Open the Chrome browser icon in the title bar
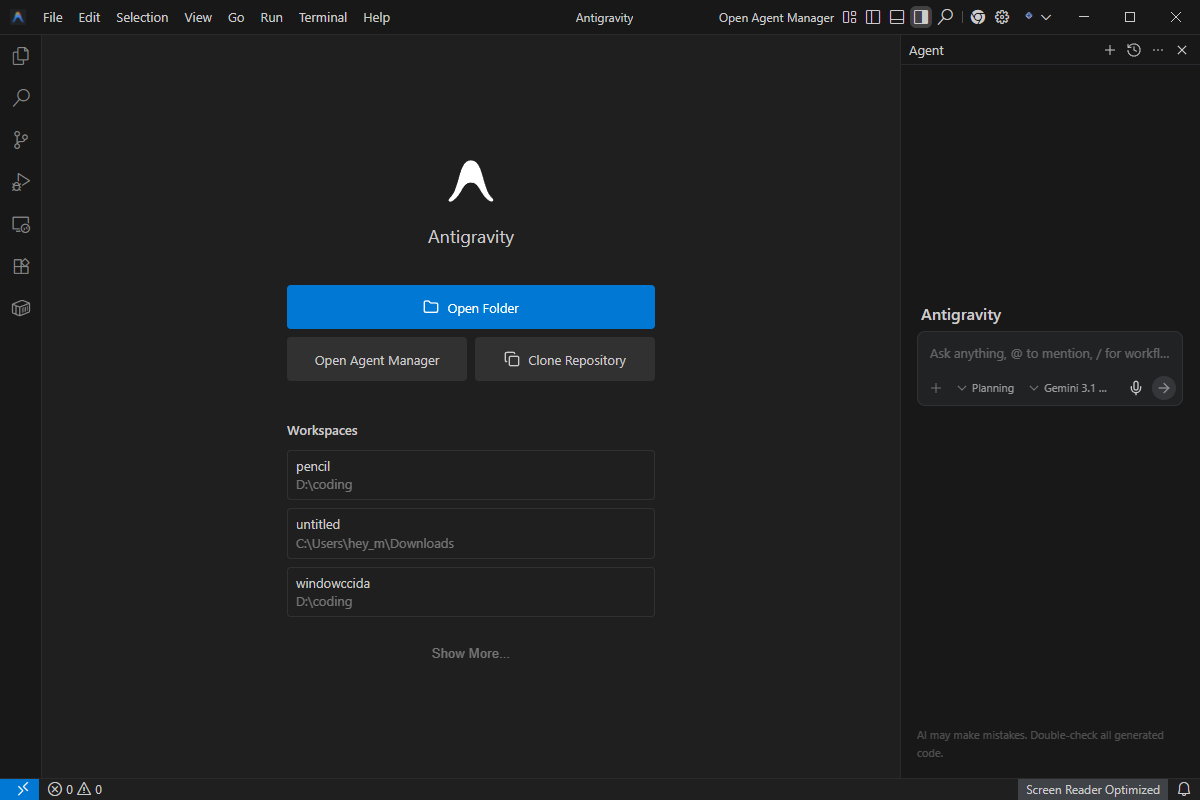 978,17
